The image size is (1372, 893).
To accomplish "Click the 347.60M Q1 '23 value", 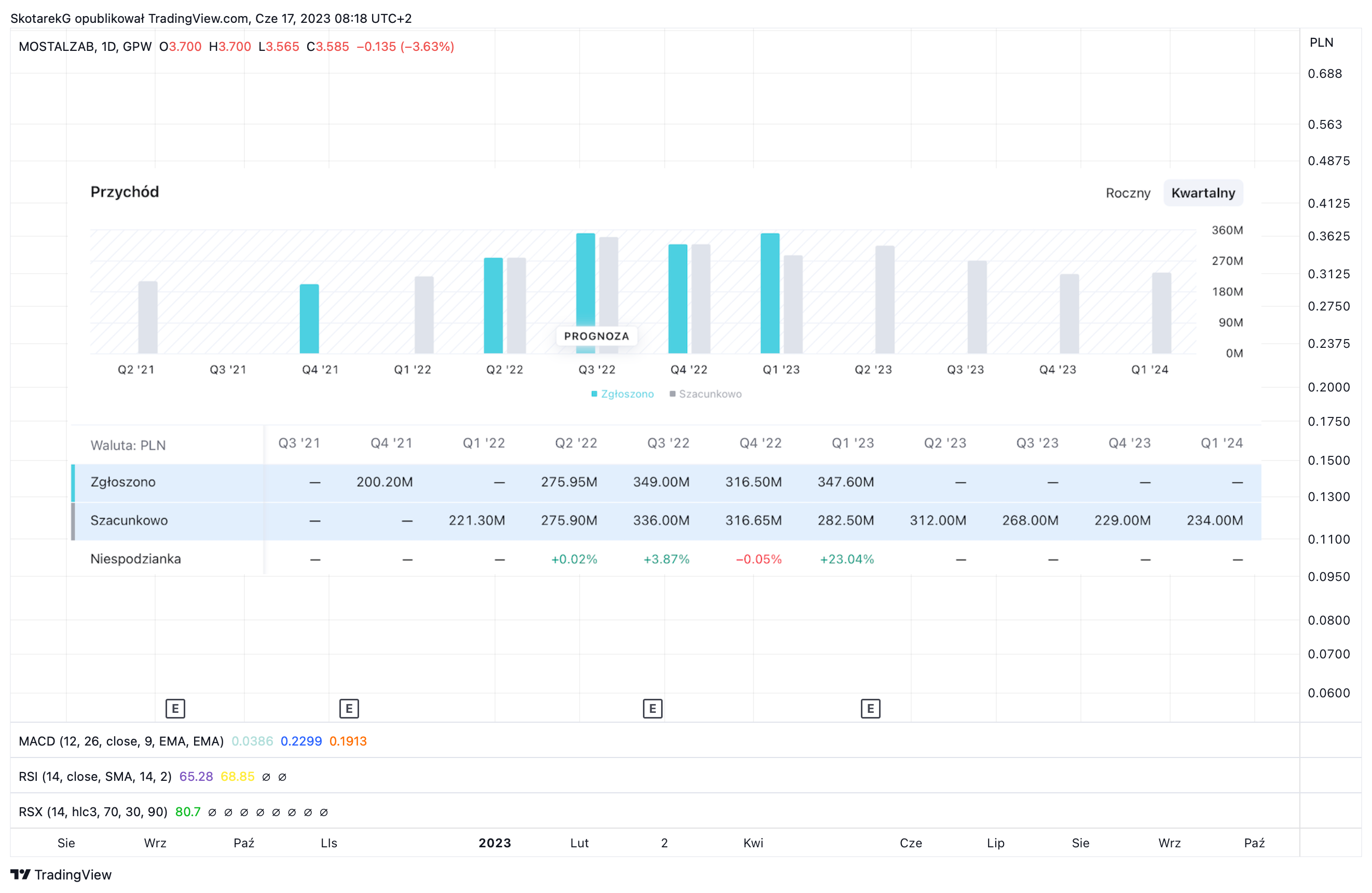I will (846, 482).
